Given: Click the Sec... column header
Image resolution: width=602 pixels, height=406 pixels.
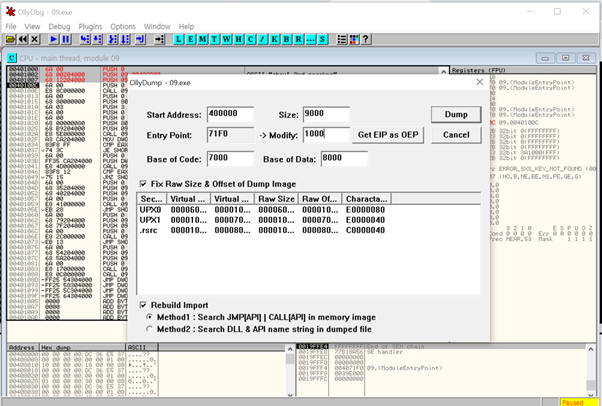Looking at the screenshot, I should [x=152, y=199].
